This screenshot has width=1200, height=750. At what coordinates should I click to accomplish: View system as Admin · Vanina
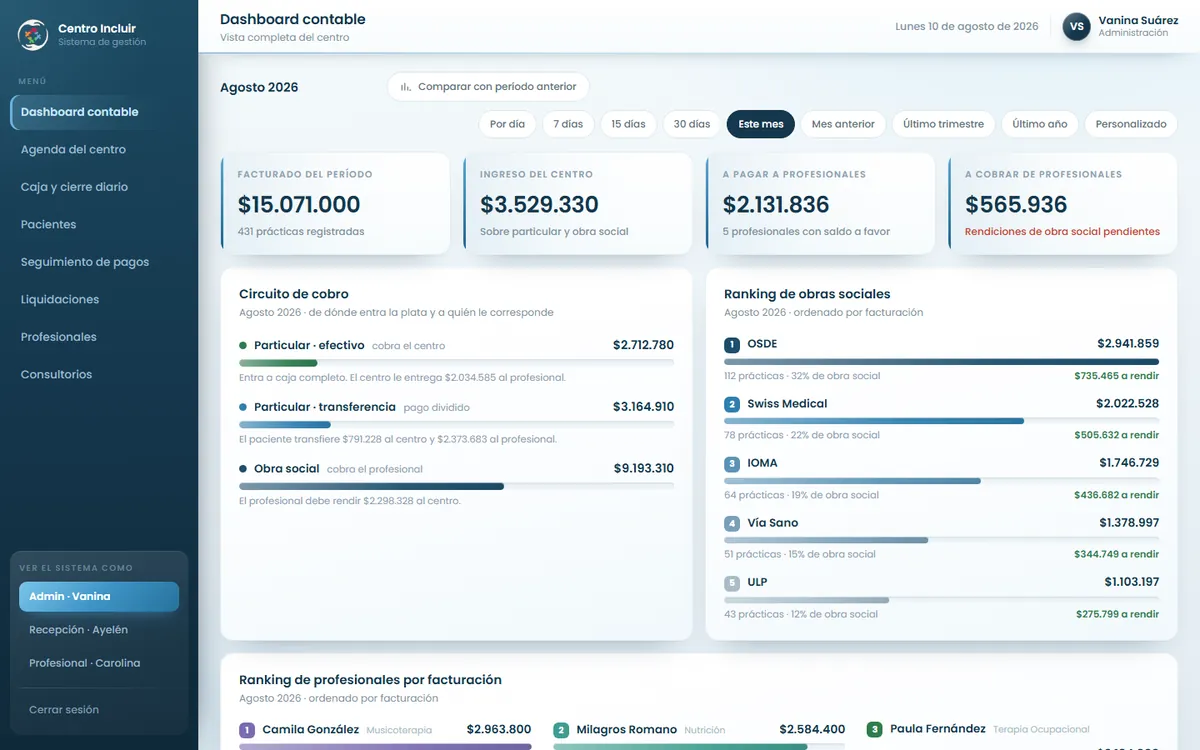point(99,597)
